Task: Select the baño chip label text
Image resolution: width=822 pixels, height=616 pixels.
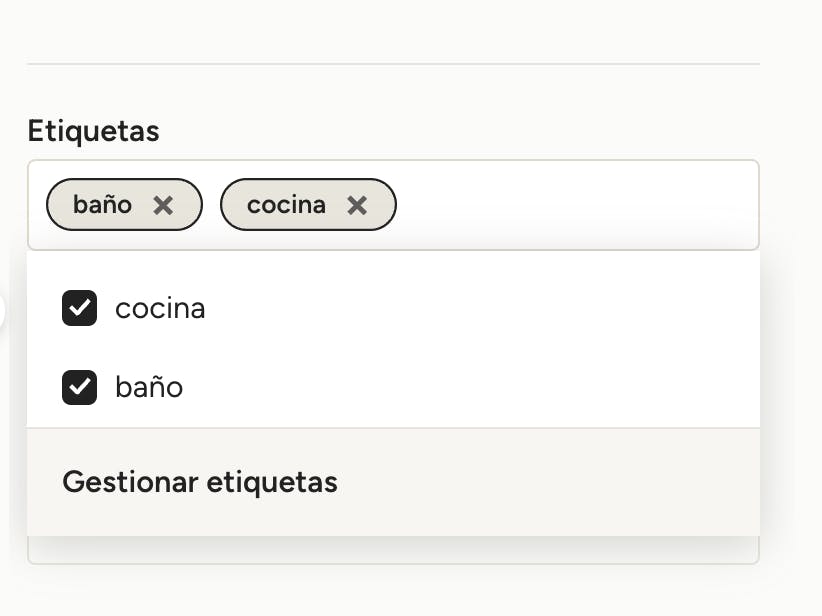Action: click(x=102, y=204)
